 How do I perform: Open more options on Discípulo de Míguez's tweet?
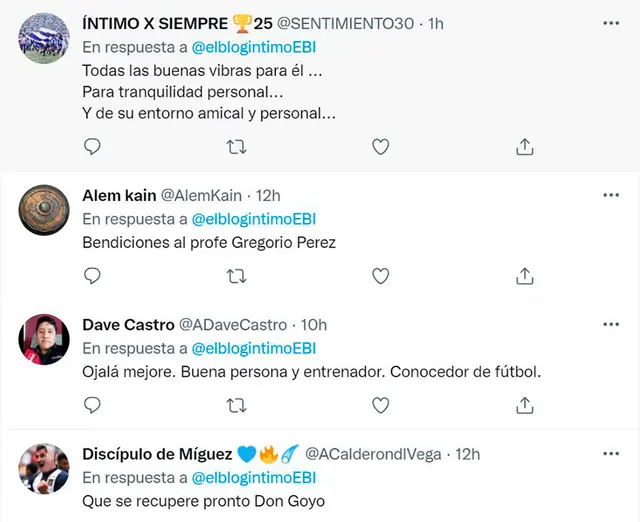click(x=610, y=453)
